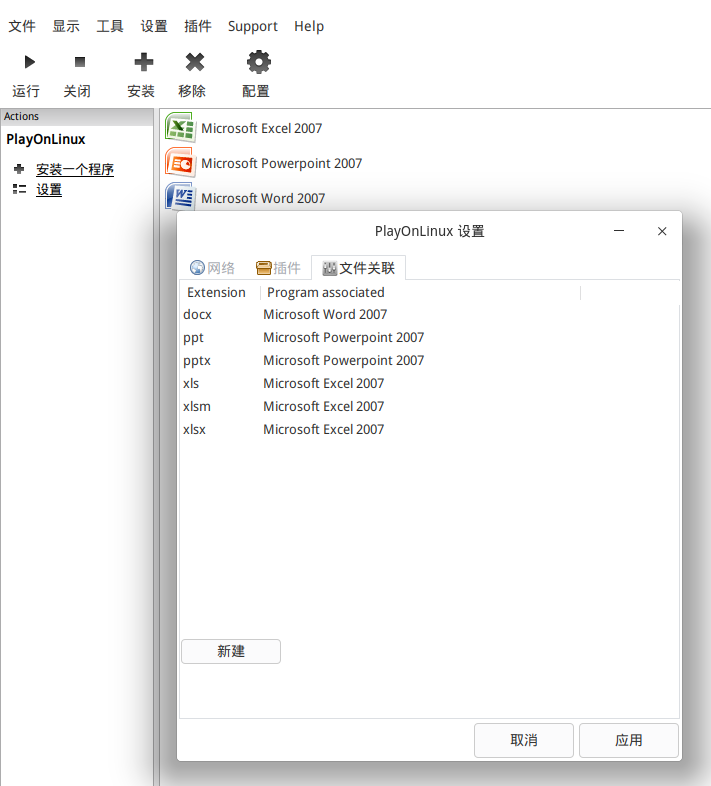Close the PlayOnLinux 设置 dialog

tap(662, 231)
